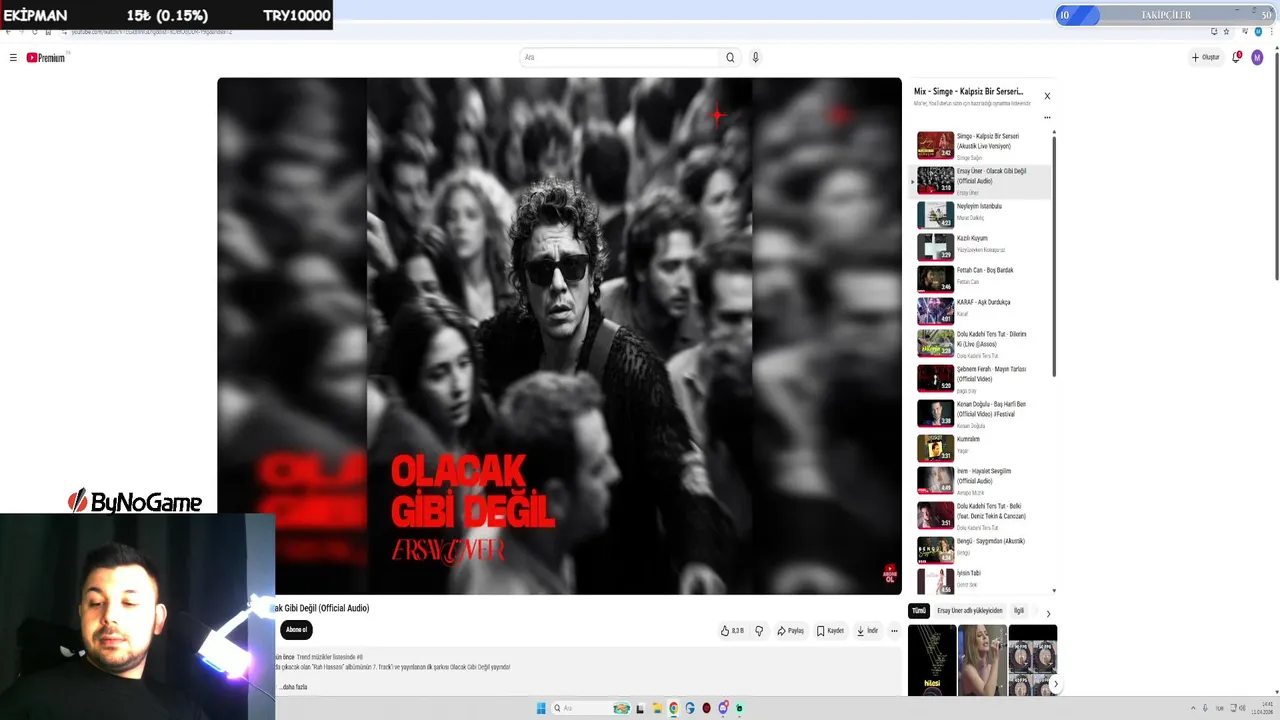Screen dimensions: 1280x720
Task: Save the video with Kaydet
Action: (x=830, y=631)
